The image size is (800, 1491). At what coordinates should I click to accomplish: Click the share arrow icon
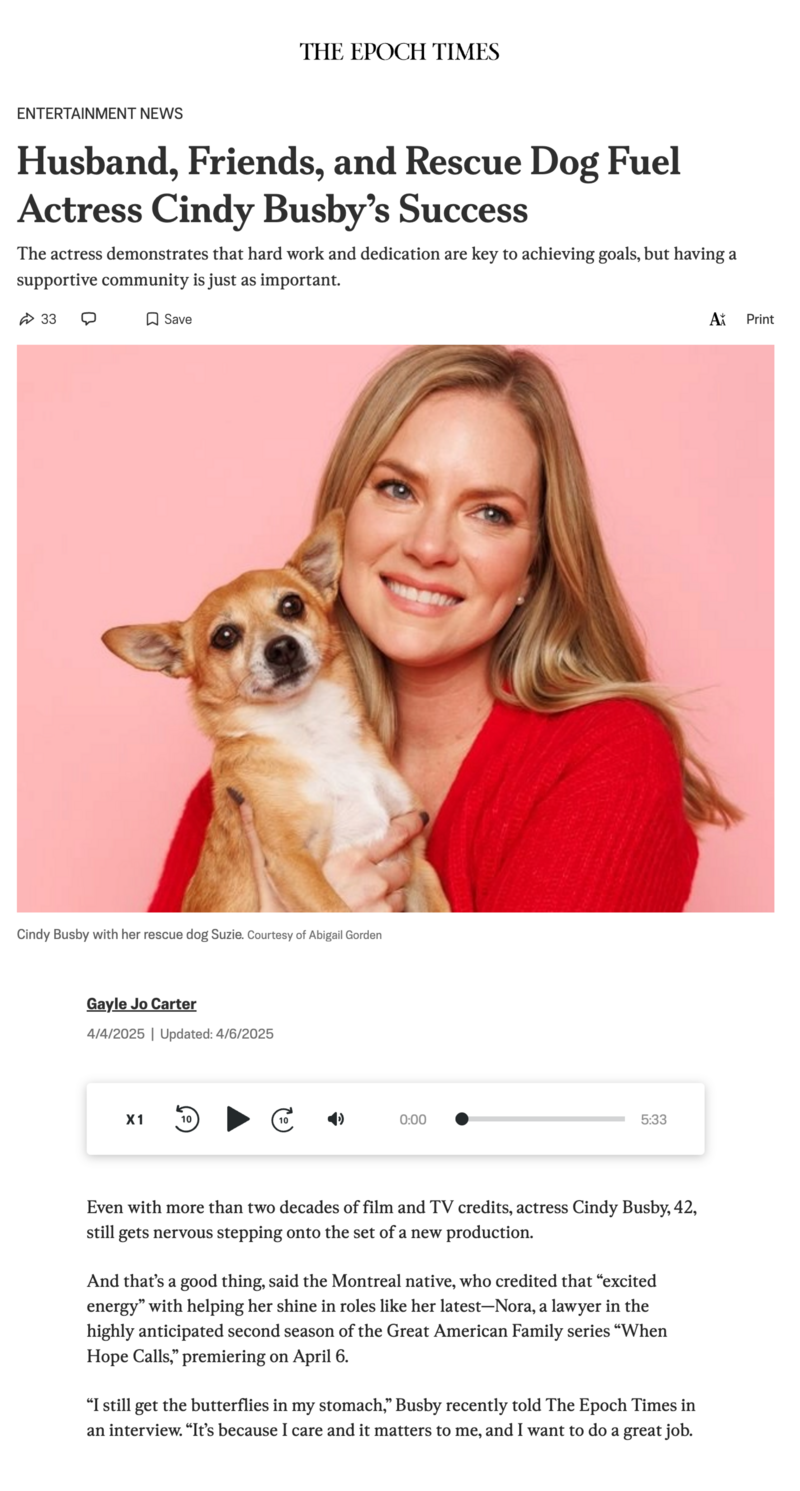click(x=26, y=319)
